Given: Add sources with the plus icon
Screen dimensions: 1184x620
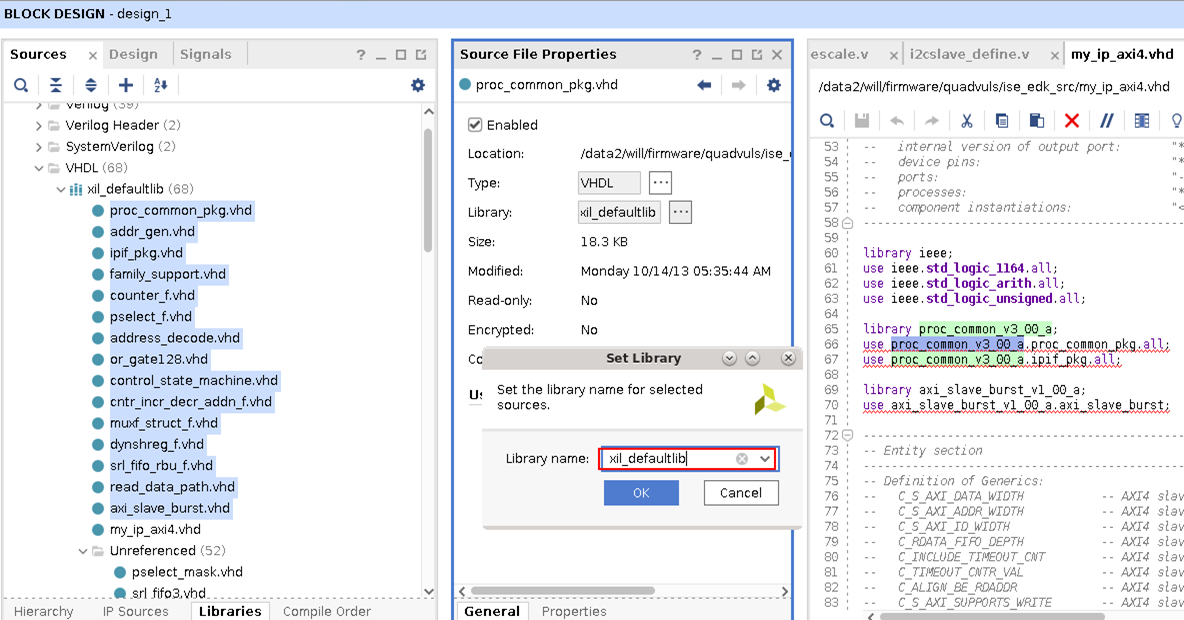Looking at the screenshot, I should 126,85.
